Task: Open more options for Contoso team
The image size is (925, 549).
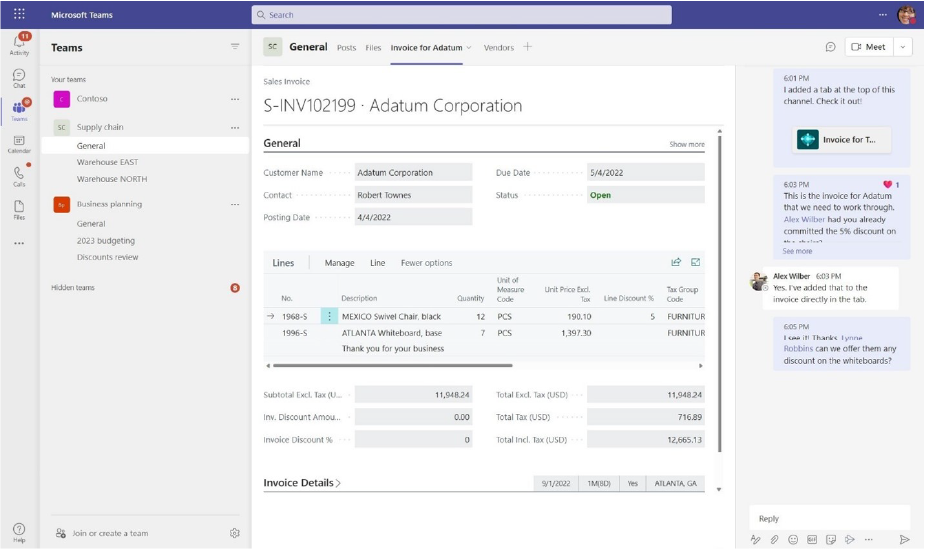Action: [235, 99]
